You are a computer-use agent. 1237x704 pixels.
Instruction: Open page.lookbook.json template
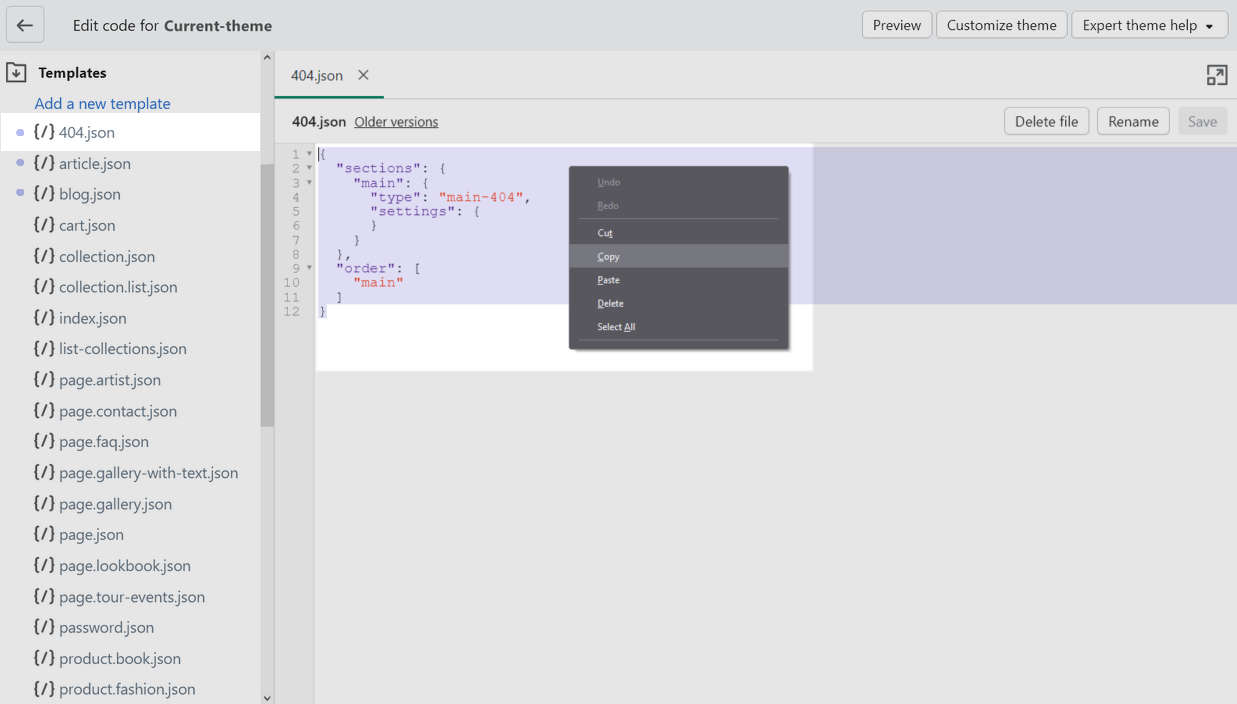point(125,565)
